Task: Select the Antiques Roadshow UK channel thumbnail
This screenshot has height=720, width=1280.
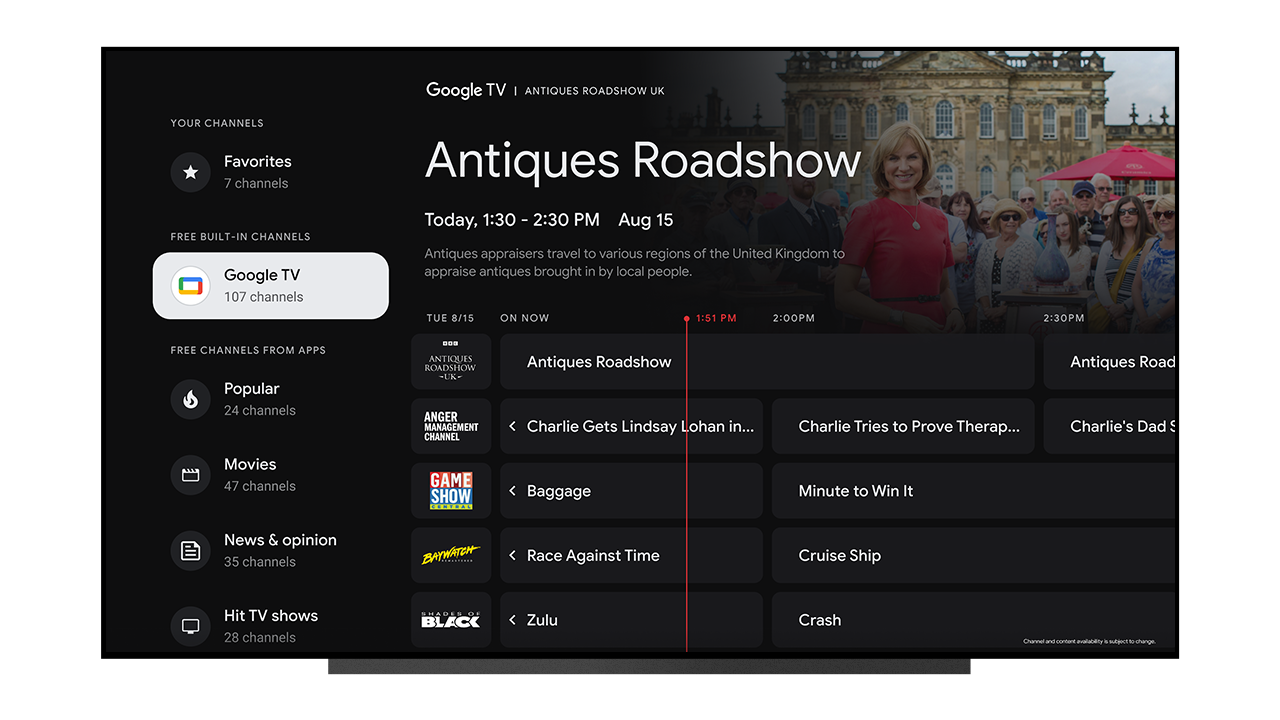Action: pos(451,361)
